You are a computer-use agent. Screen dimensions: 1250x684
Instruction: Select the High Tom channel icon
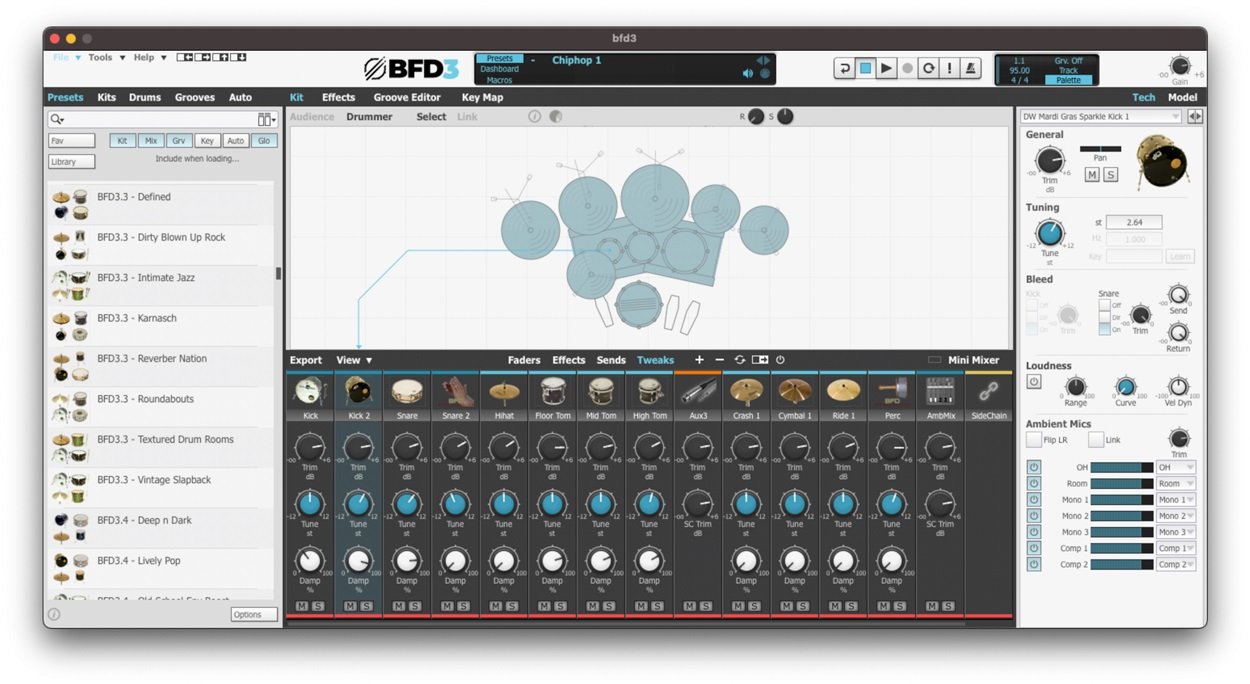pyautogui.click(x=649, y=391)
